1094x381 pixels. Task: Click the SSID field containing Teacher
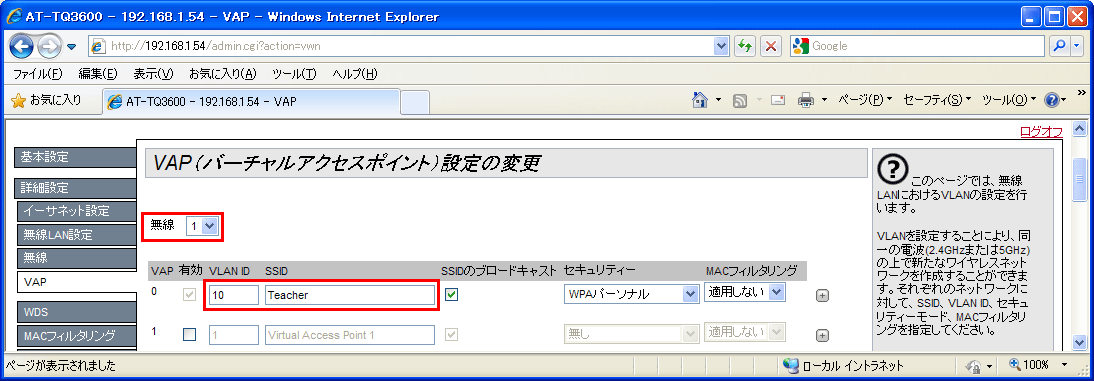[350, 295]
